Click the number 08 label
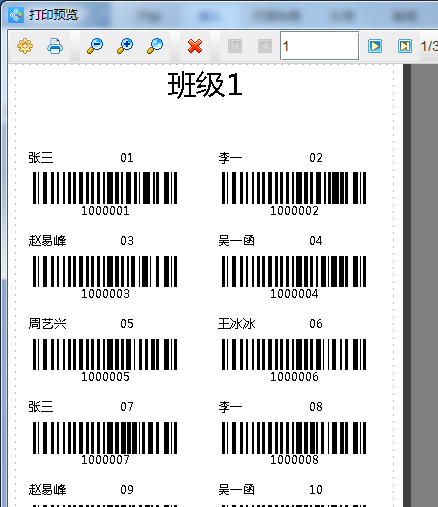Screen dimensions: 438x507 tap(316, 407)
